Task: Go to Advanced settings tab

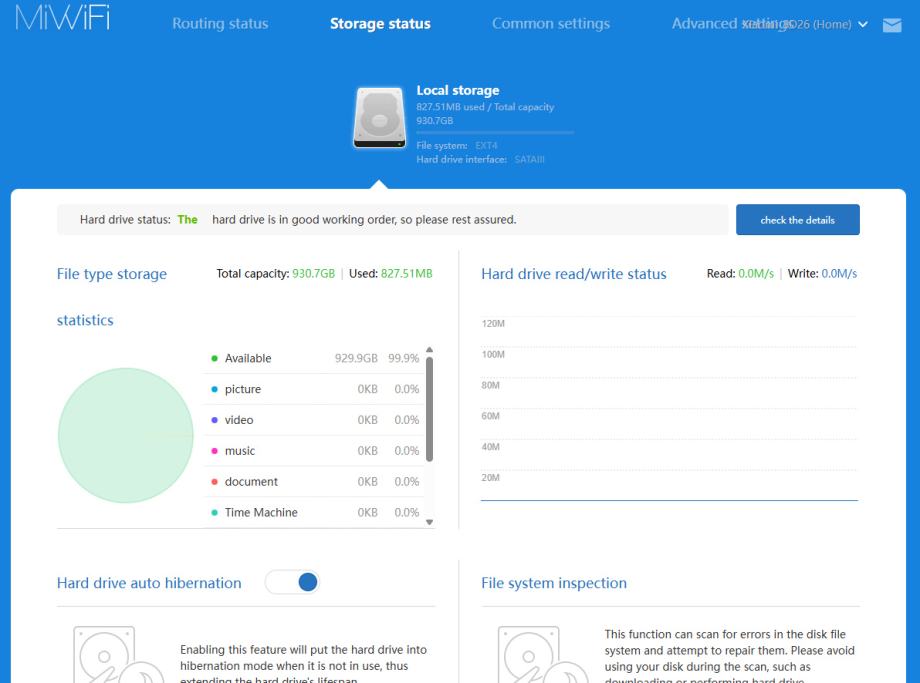Action: point(733,23)
